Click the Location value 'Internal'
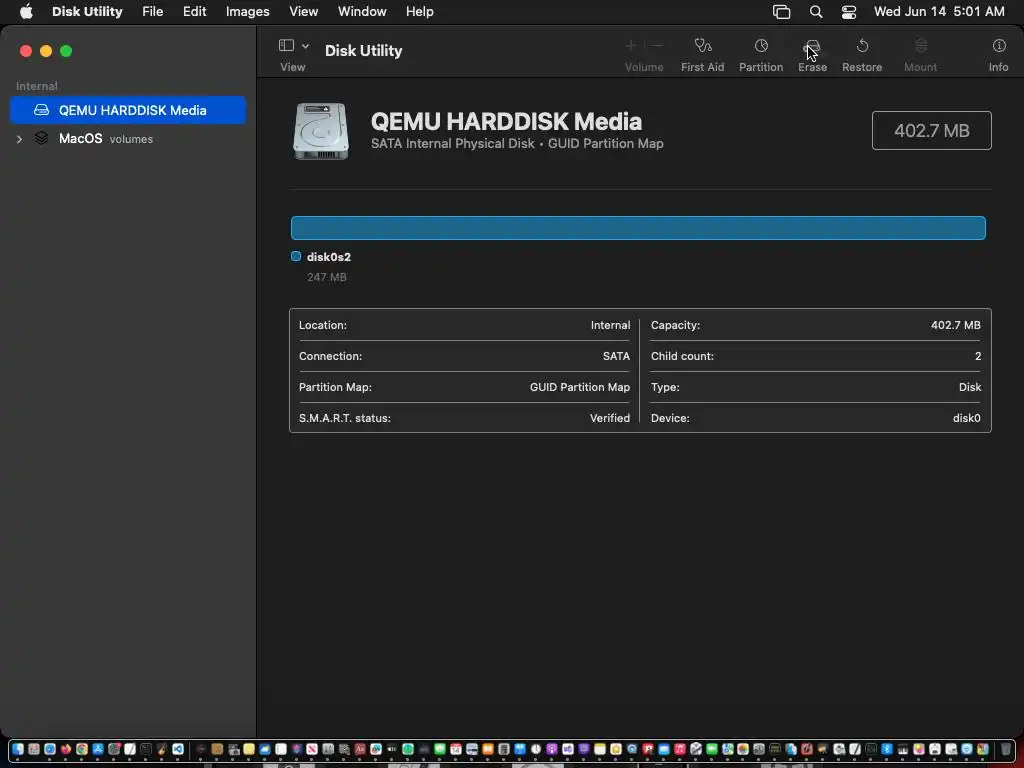Image resolution: width=1024 pixels, height=768 pixels. 610,325
